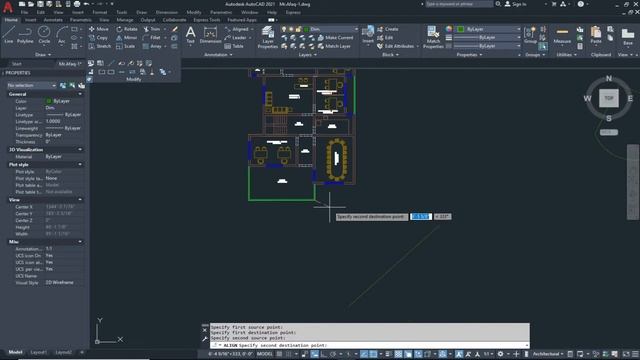Open the Format menu

pyautogui.click(x=100, y=12)
